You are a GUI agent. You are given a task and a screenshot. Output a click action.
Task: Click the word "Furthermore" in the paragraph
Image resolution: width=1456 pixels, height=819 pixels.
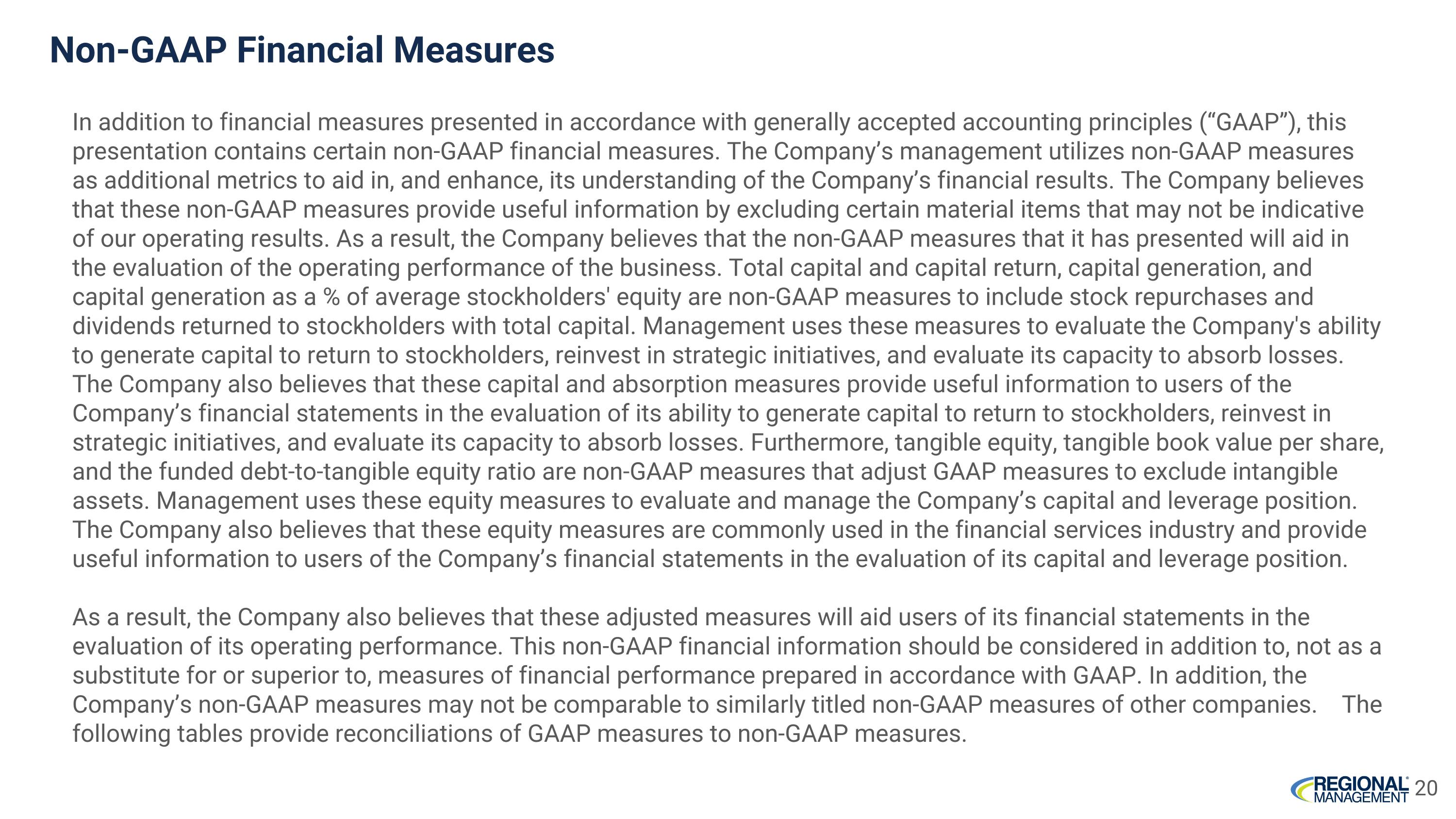[819, 443]
